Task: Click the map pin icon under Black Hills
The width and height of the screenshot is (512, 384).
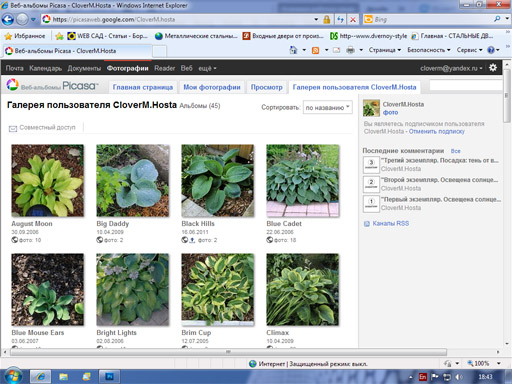Action: pyautogui.click(x=192, y=240)
